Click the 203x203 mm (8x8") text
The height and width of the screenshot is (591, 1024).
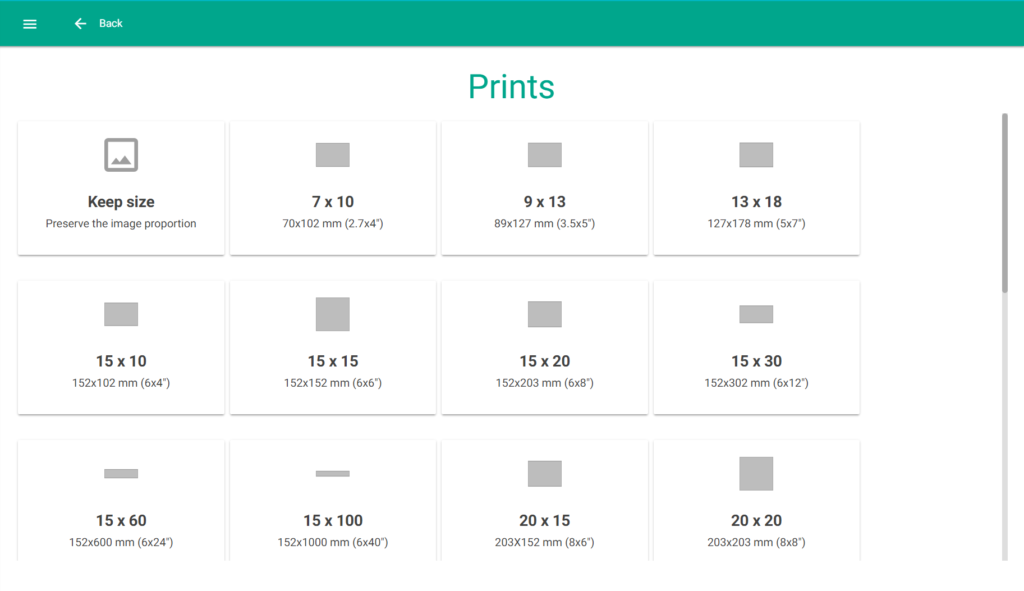(756, 542)
